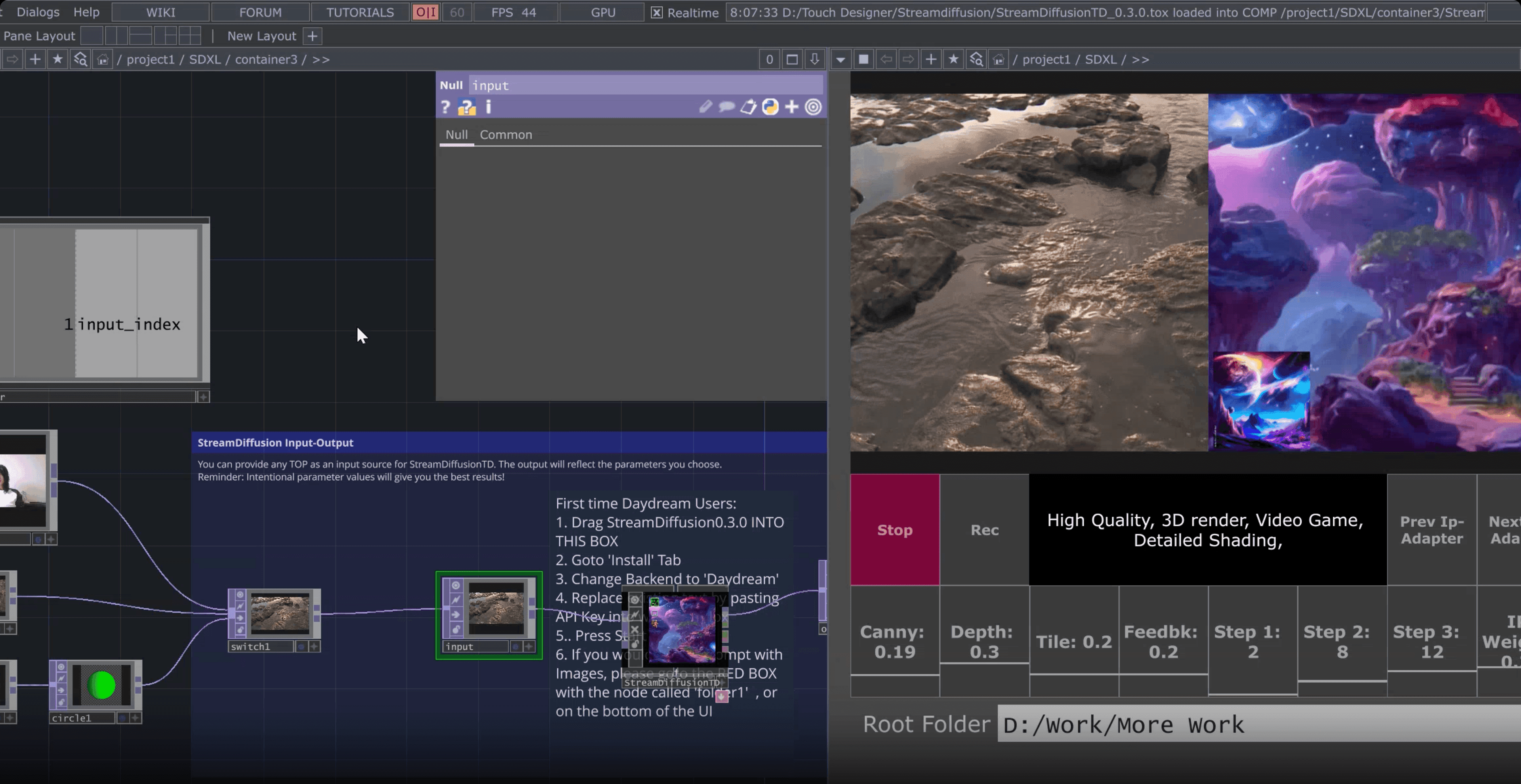
Task: Click the star bookmark icon in left path bar
Action: (58, 59)
